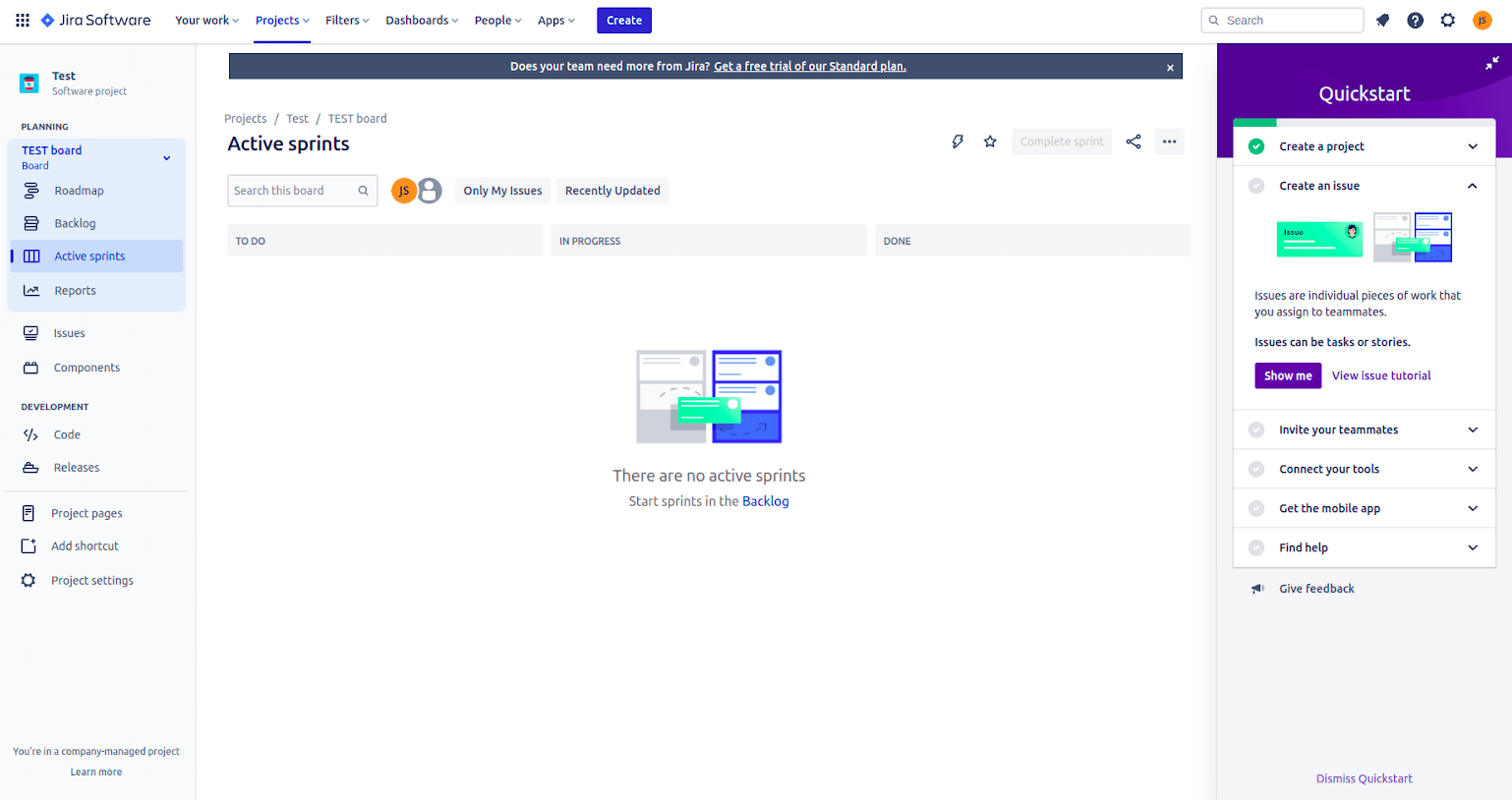Click Projects breadcrumb link
This screenshot has height=800, width=1512.
246,119
